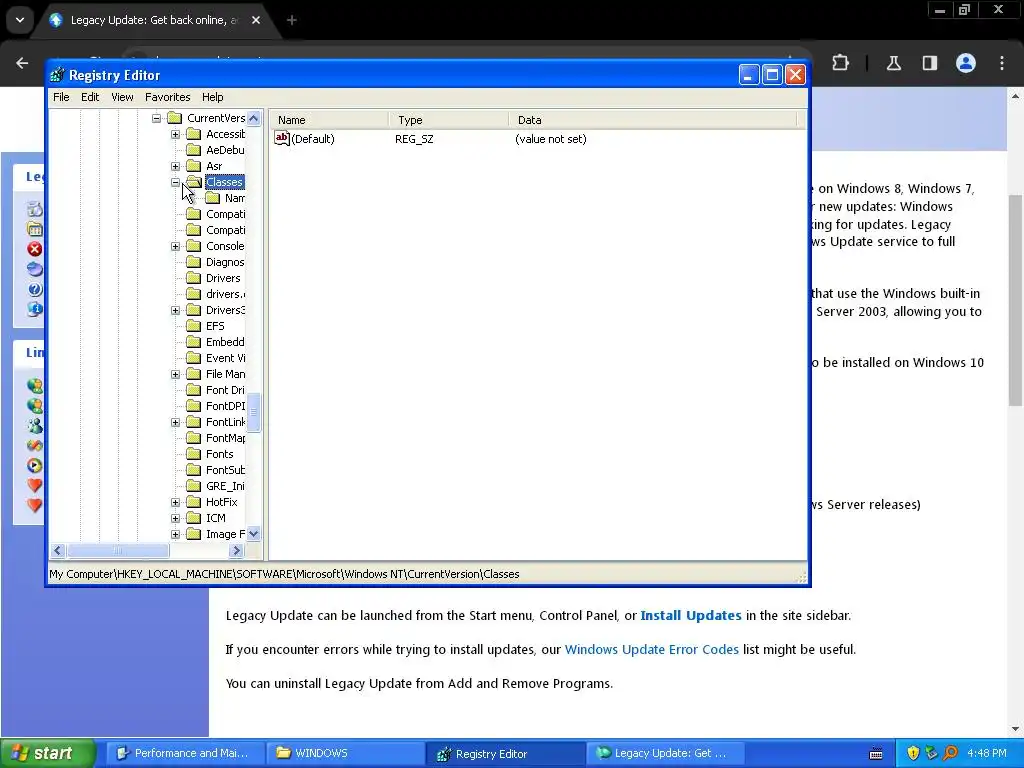This screenshot has width=1024, height=768.
Task: Switch to WINDOWS folder taskbar button
Action: coord(345,753)
